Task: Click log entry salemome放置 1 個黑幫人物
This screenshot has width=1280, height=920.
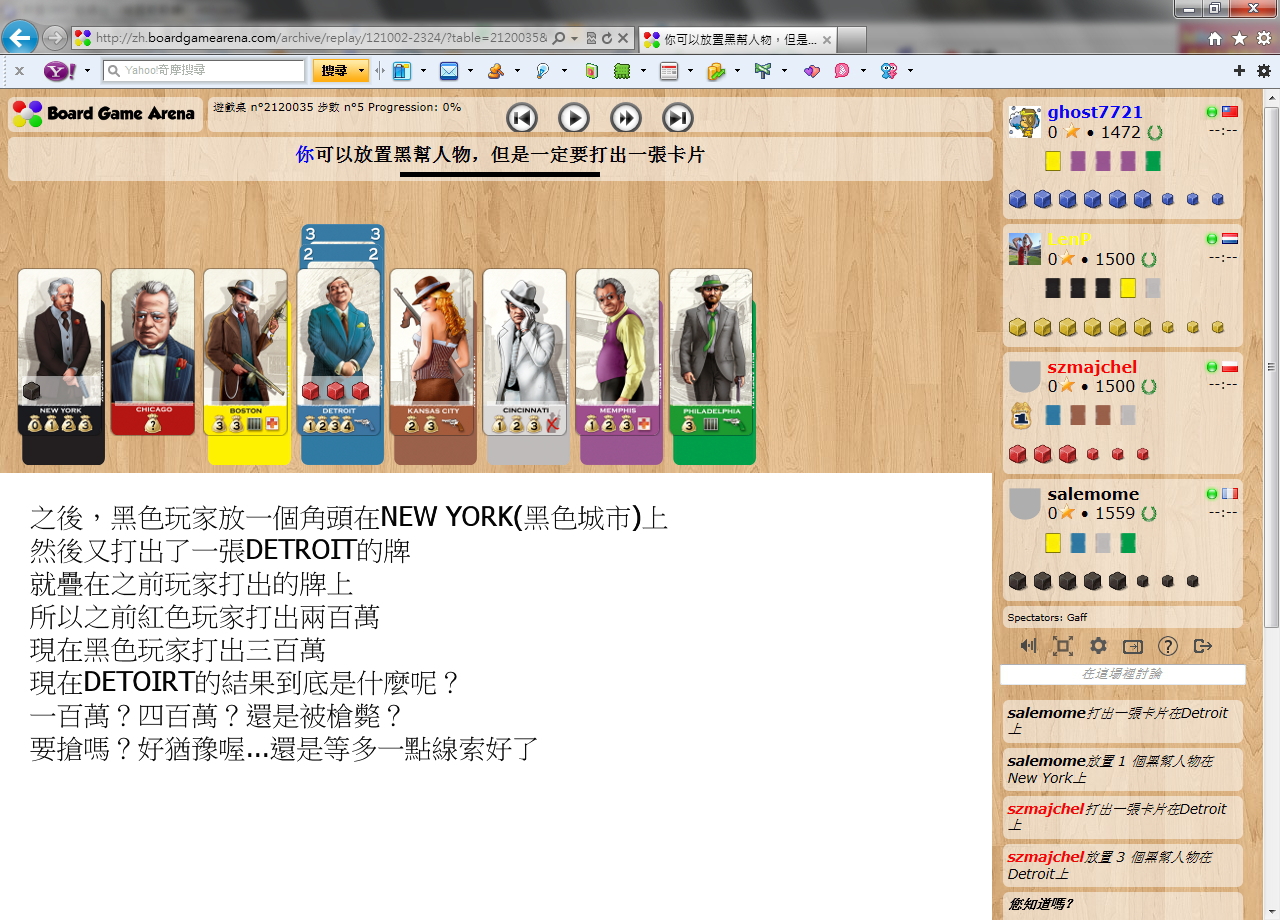Action: 1122,769
